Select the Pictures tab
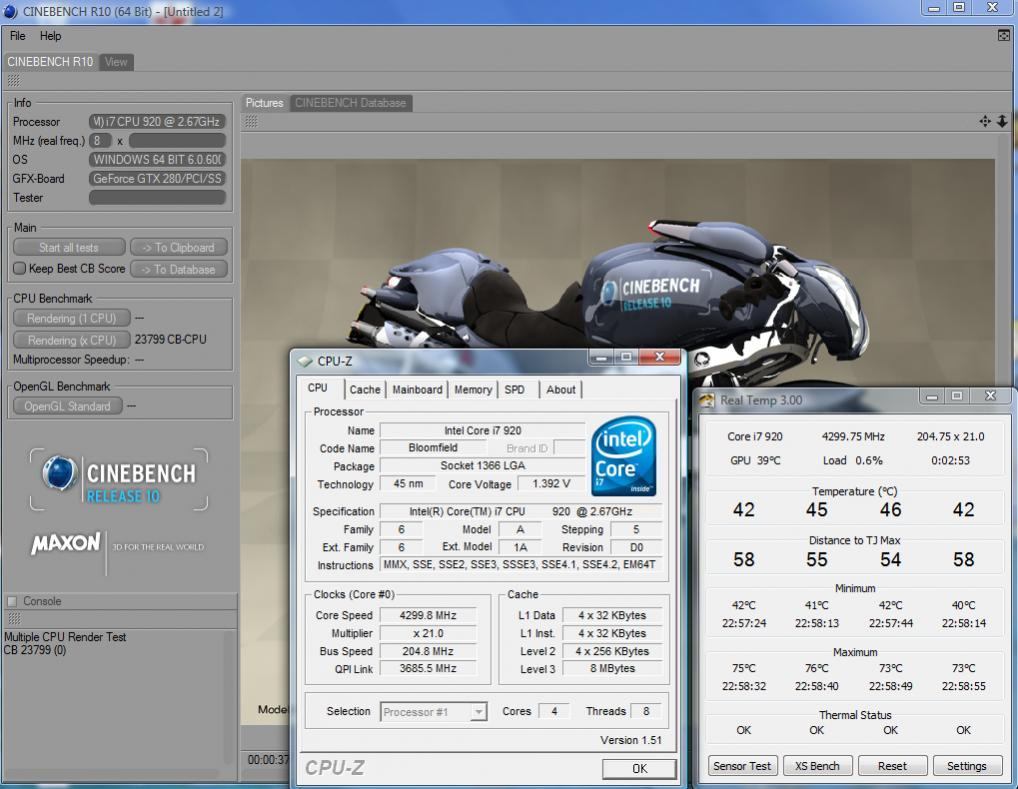The image size is (1018, 789). click(264, 103)
